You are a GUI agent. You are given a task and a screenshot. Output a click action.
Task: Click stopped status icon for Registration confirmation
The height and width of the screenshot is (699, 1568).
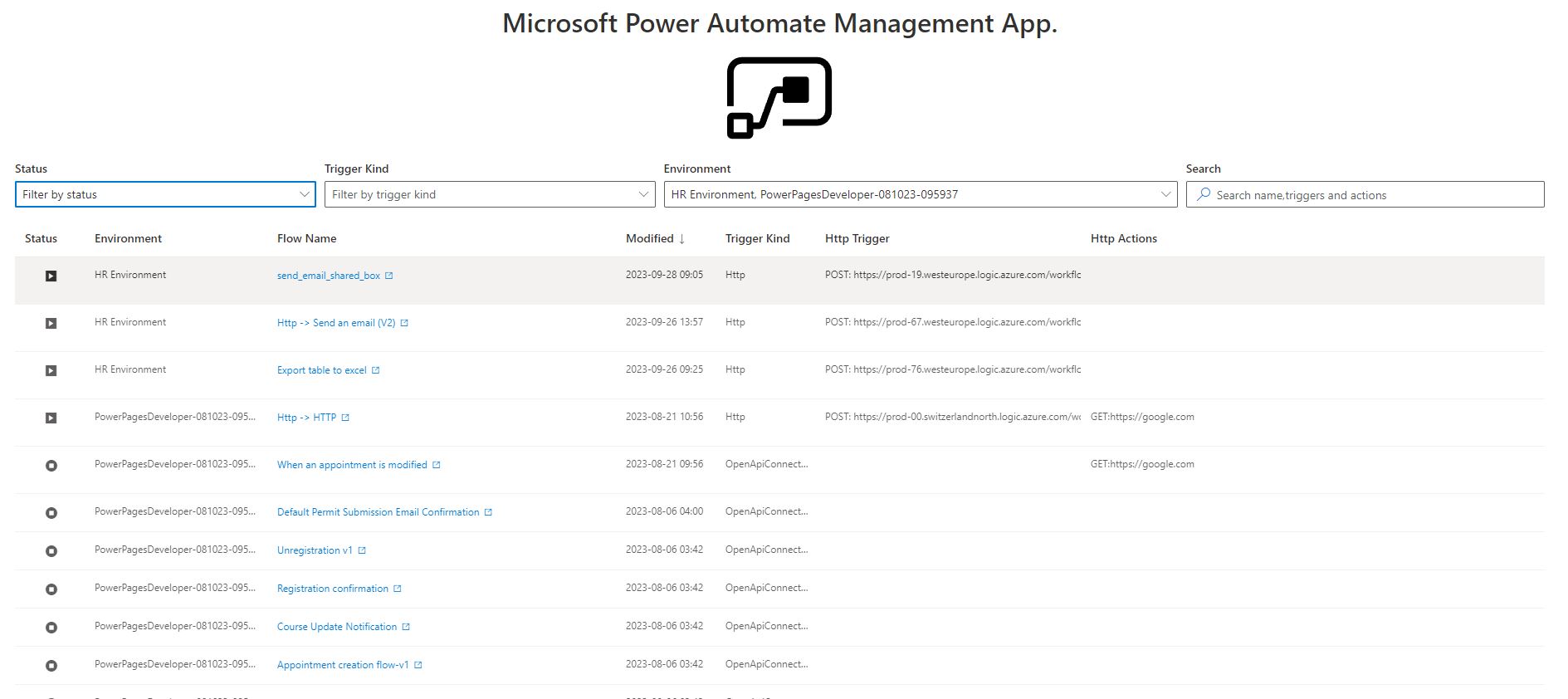(x=51, y=589)
